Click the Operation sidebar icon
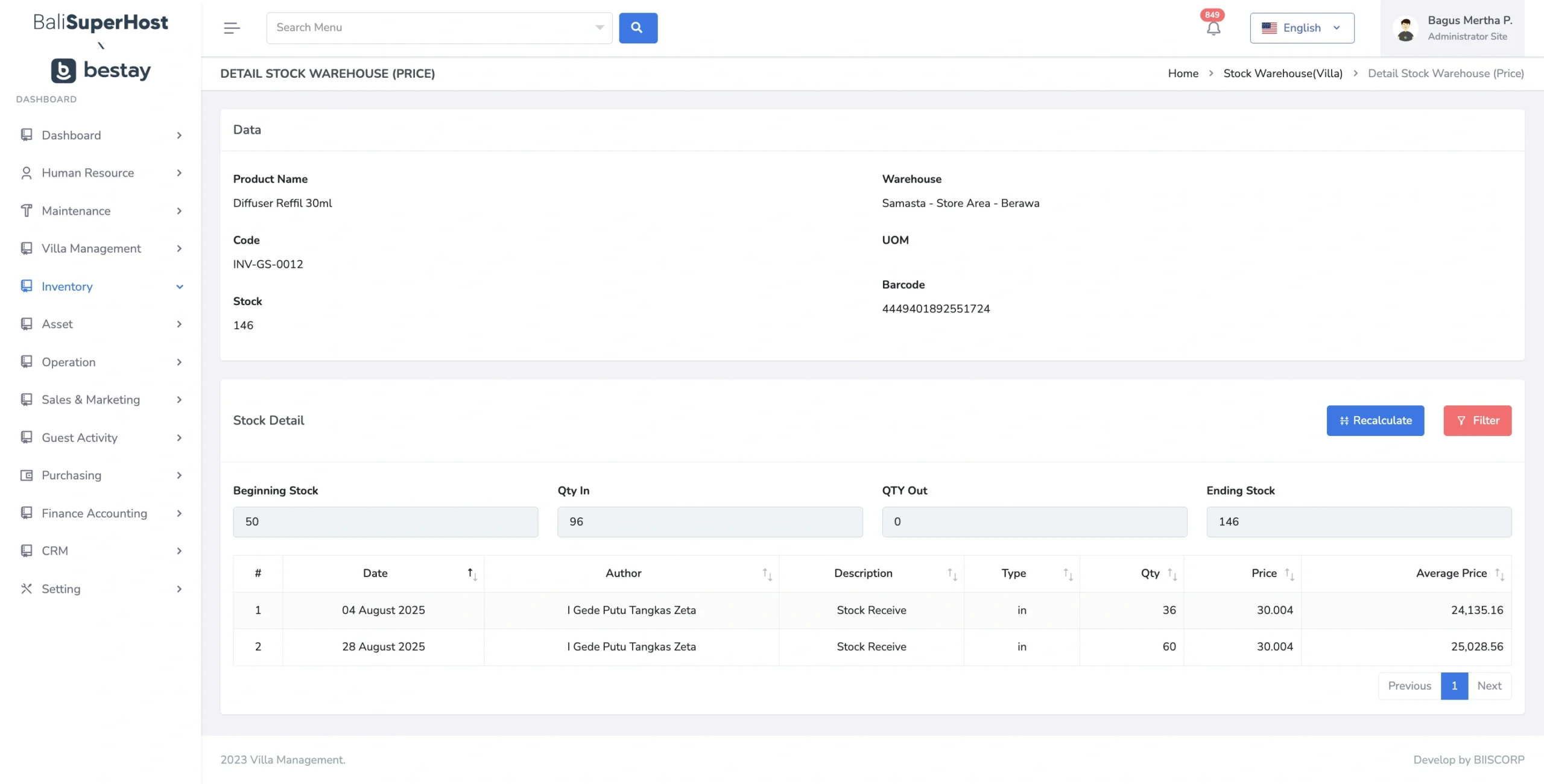This screenshot has height=784, width=1544. (27, 362)
